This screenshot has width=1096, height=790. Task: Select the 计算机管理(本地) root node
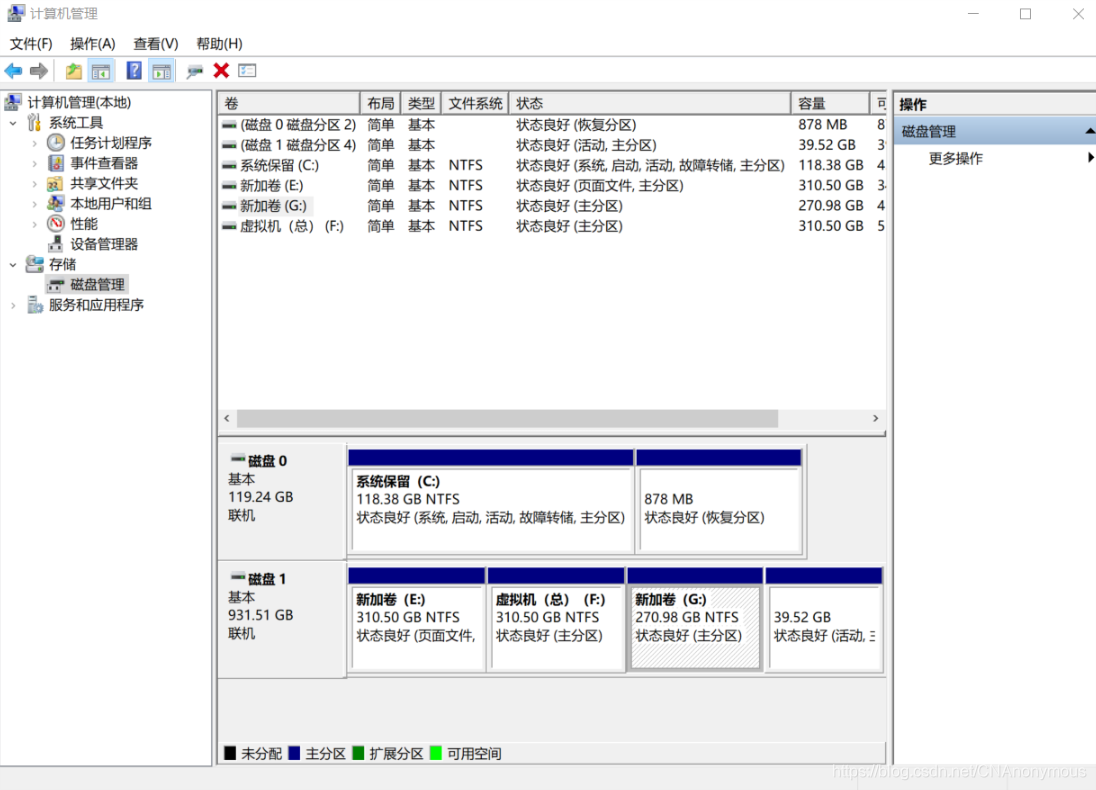pyautogui.click(x=79, y=102)
